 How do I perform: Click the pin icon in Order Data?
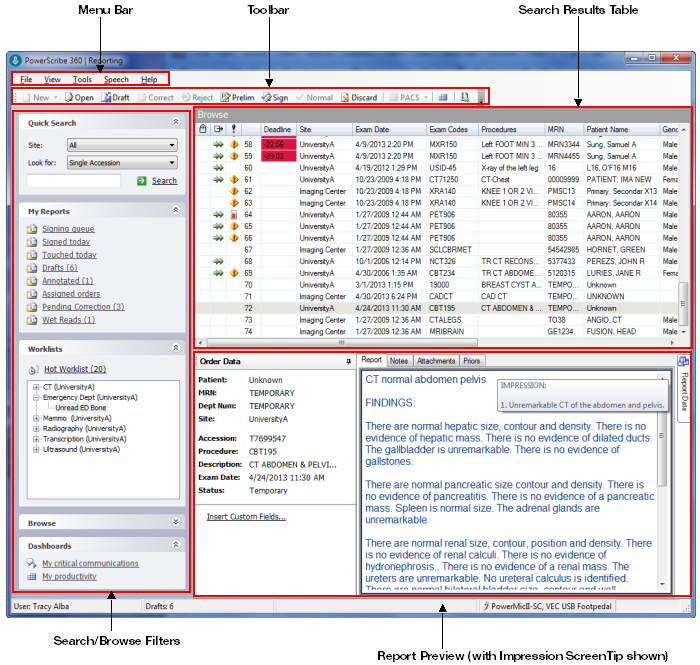pyautogui.click(x=349, y=362)
